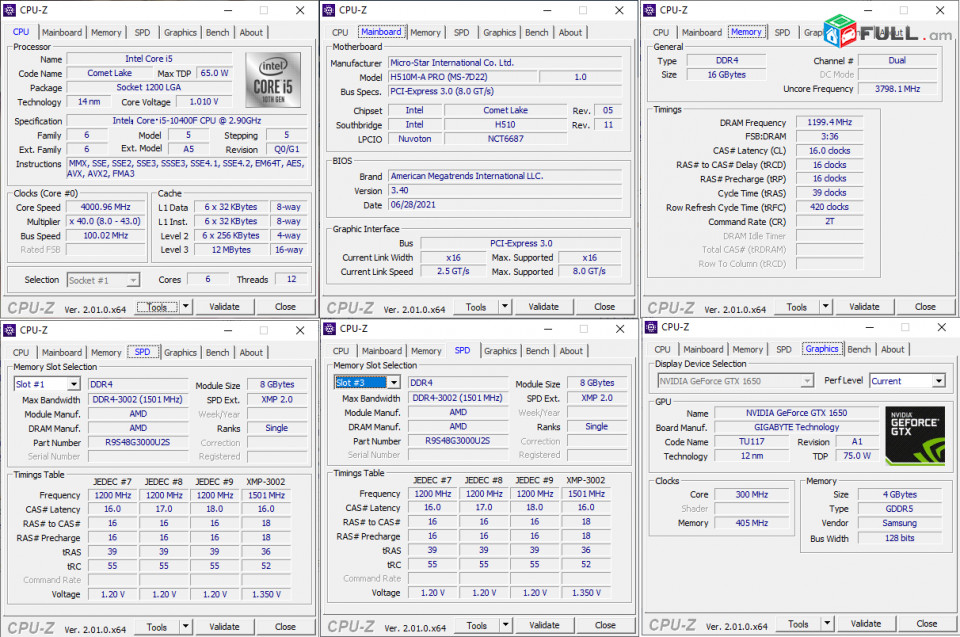The width and height of the screenshot is (960, 637).
Task: Click the '128 bits' bus width value
Action: 899,538
